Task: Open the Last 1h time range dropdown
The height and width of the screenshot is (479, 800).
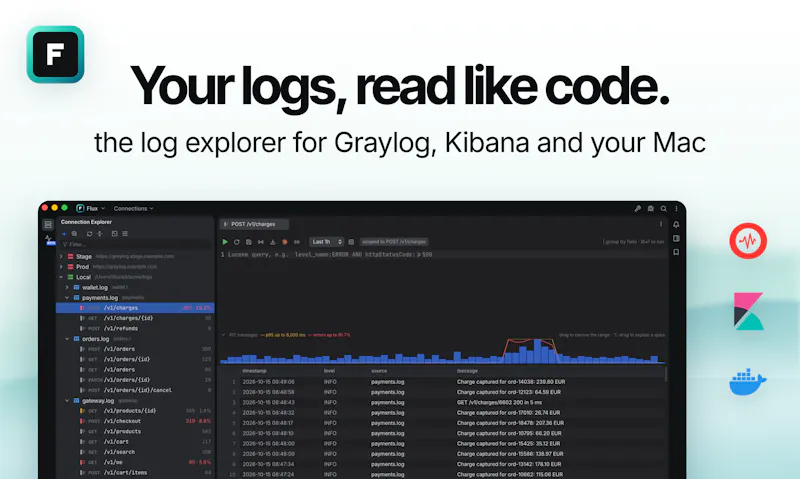Action: coord(327,242)
